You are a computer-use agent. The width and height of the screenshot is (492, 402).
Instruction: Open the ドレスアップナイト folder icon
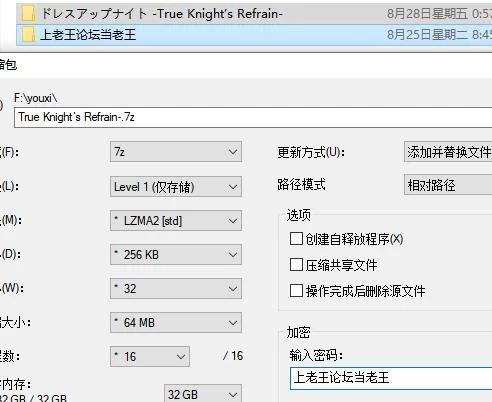click(x=28, y=14)
